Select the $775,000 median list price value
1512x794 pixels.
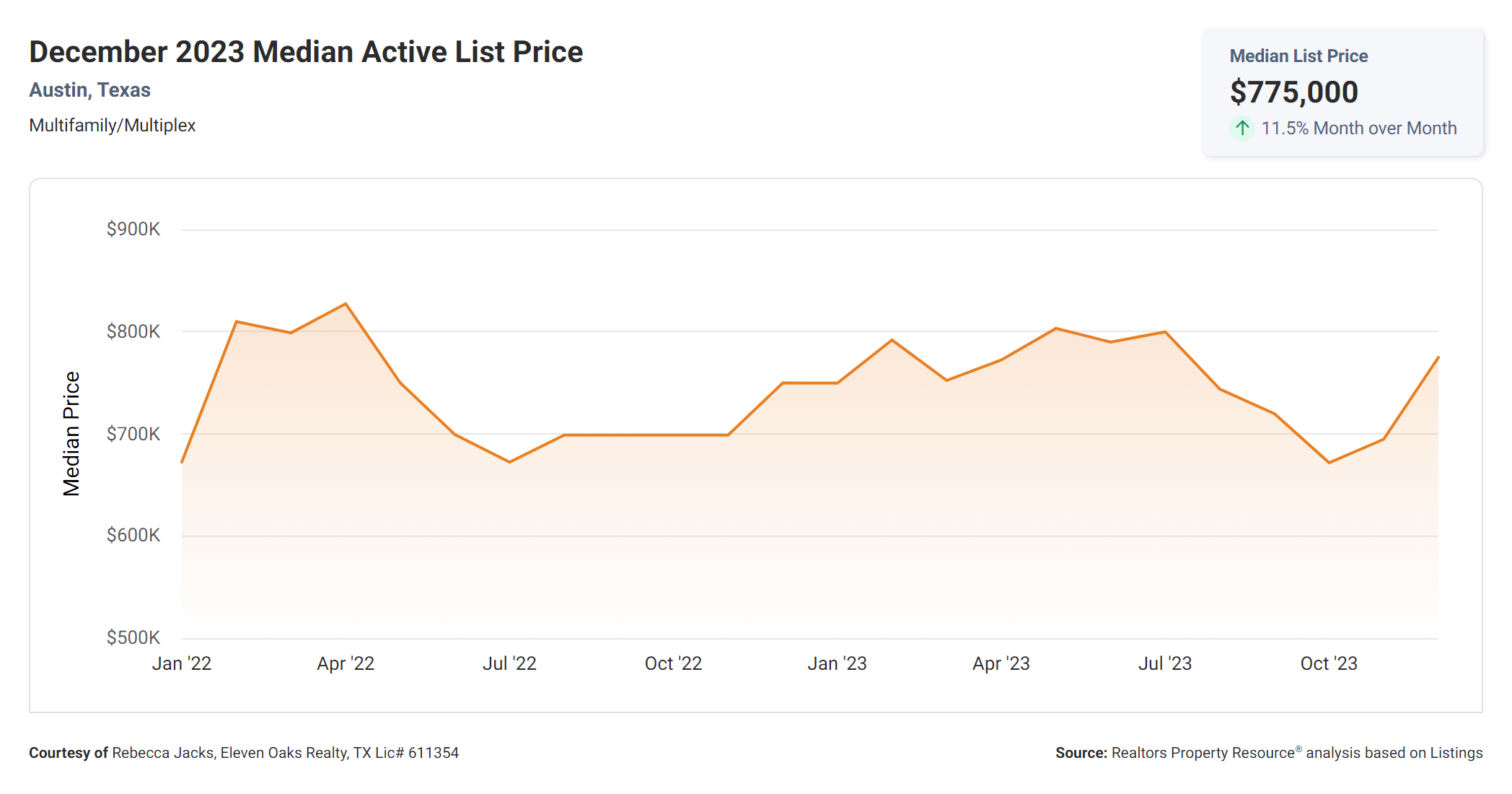1293,92
